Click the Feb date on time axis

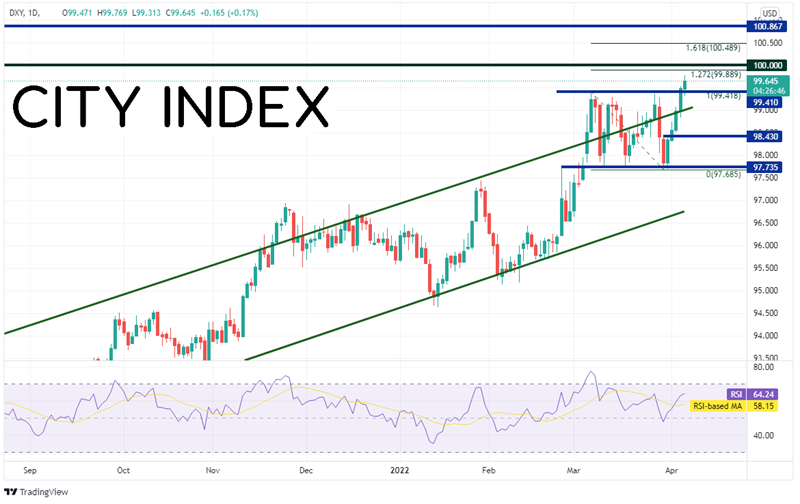point(488,470)
